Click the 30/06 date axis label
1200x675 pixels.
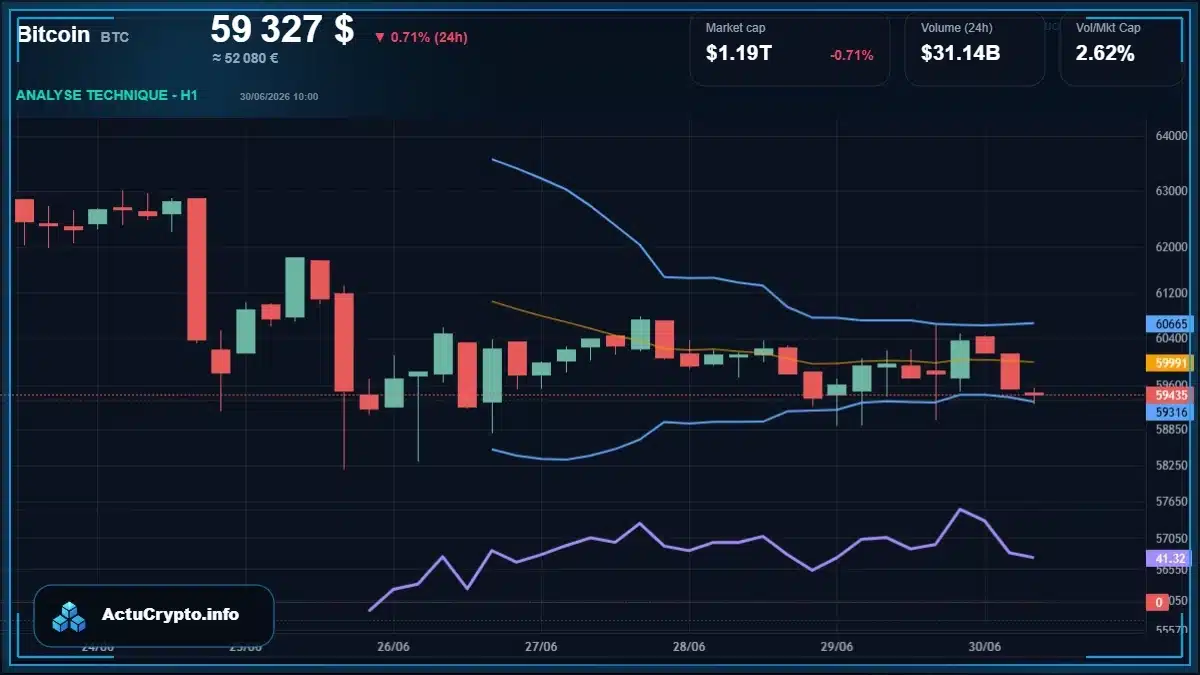pyautogui.click(x=985, y=646)
